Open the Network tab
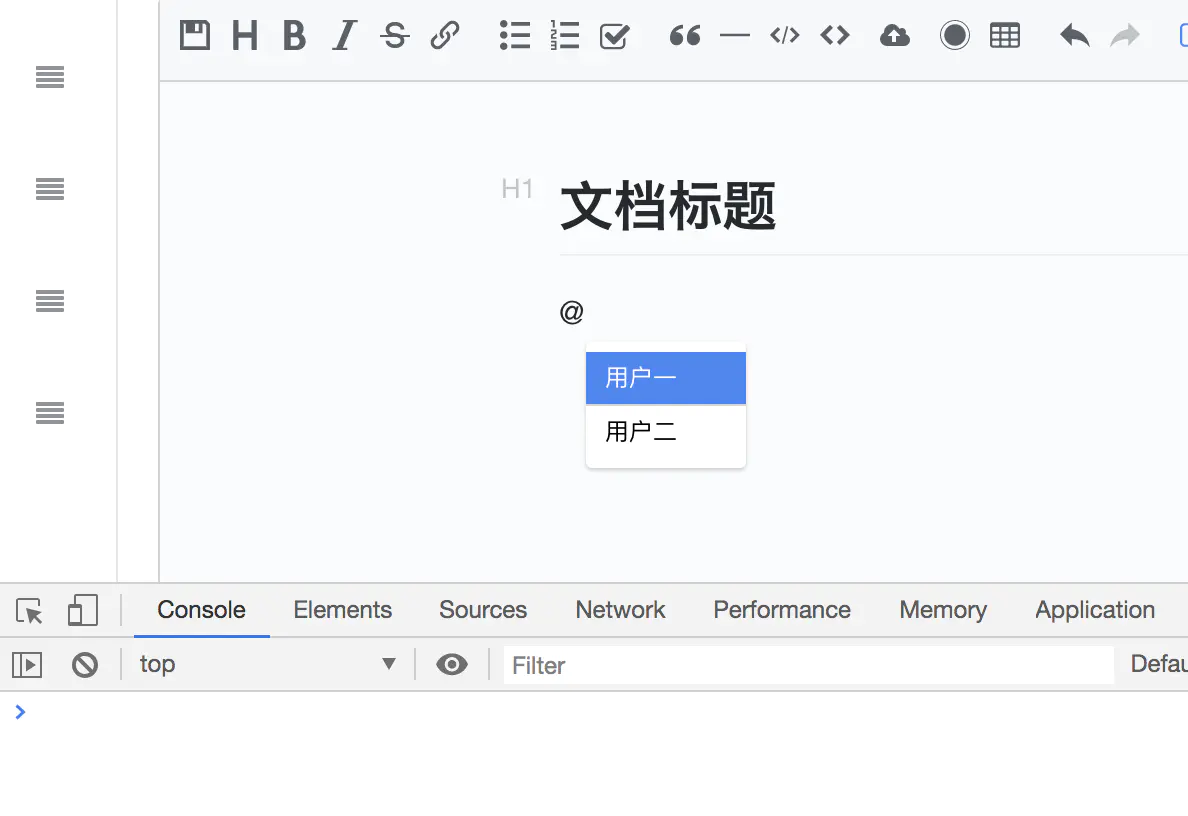This screenshot has height=816, width=1188. 620,610
